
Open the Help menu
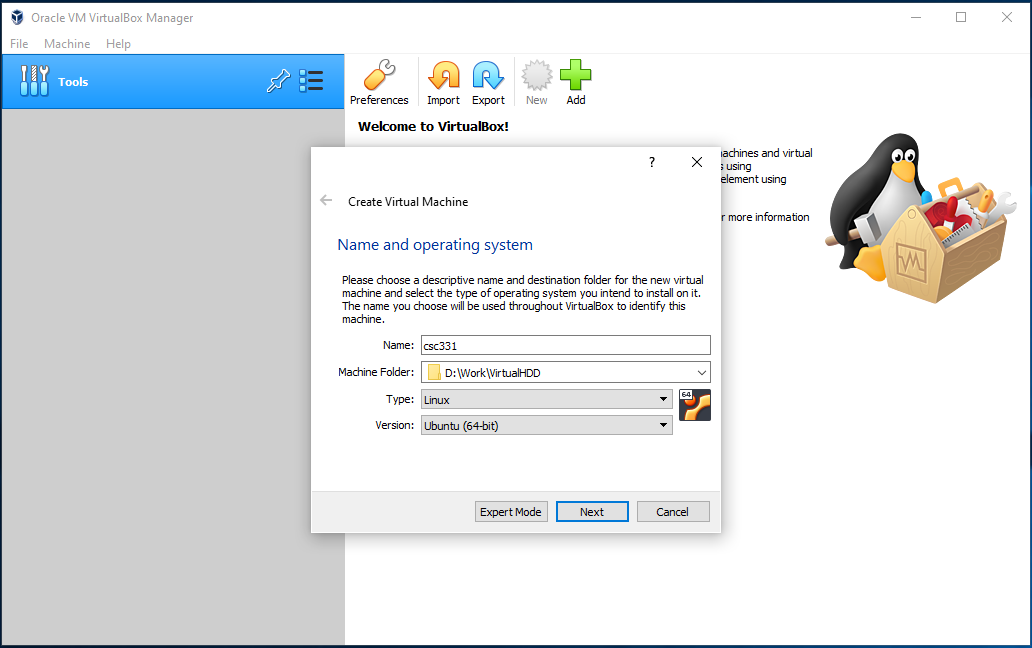(118, 43)
